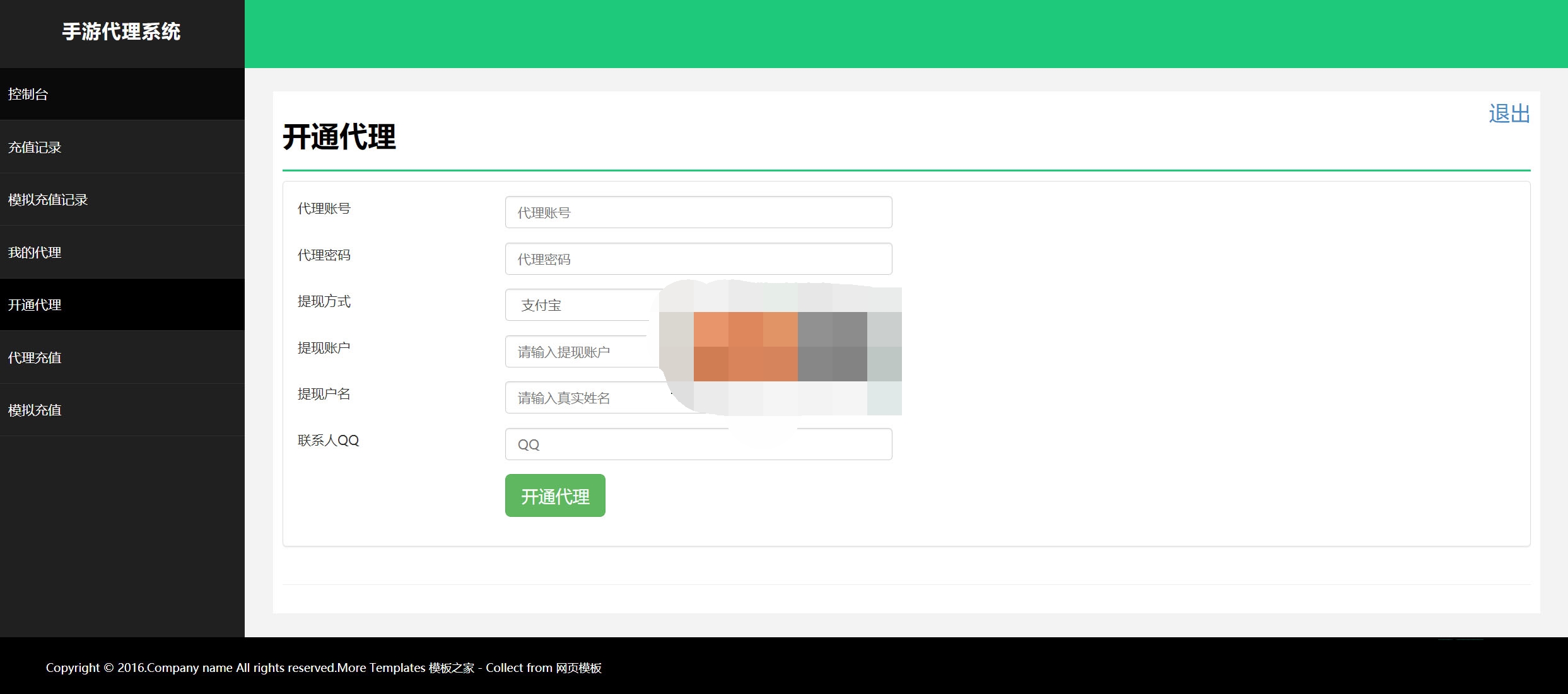Screen dimensions: 1568x694
Task: Click the green 开通代理 submit button
Action: coord(555,496)
